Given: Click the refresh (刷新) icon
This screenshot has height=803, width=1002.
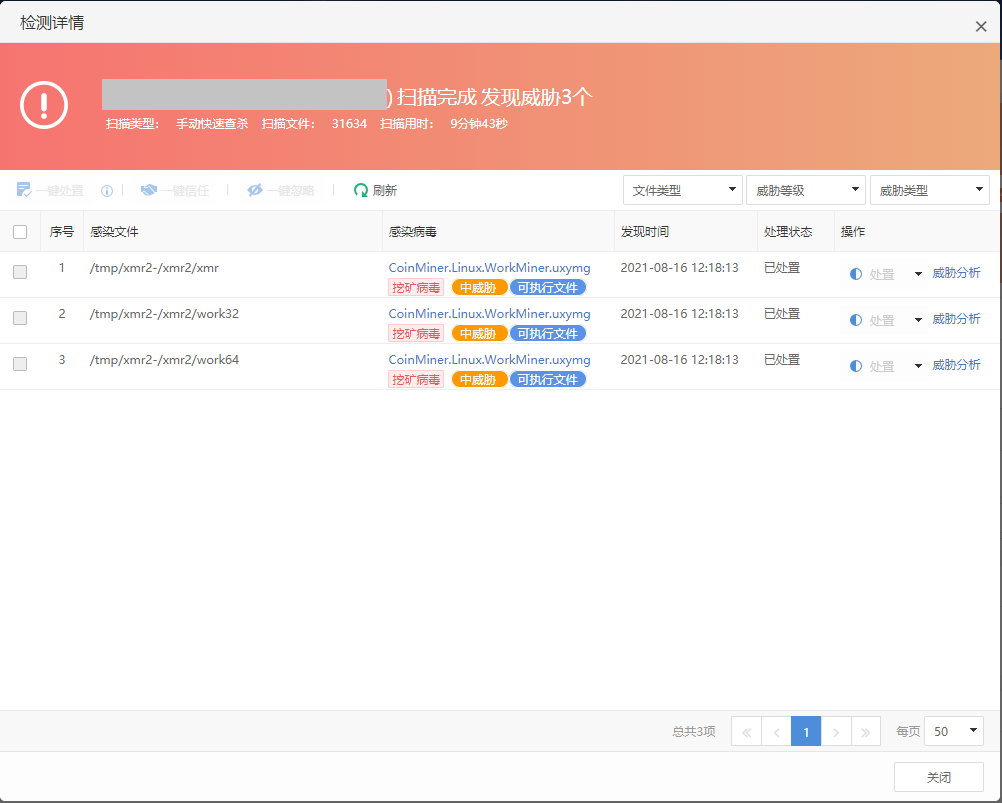Looking at the screenshot, I should point(361,190).
